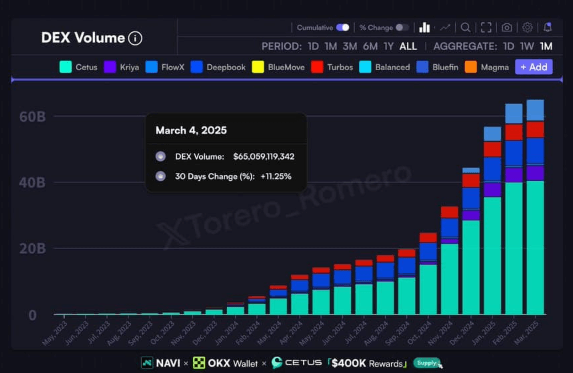Set period to 6M
This screenshot has width=573, height=373.
tap(370, 47)
